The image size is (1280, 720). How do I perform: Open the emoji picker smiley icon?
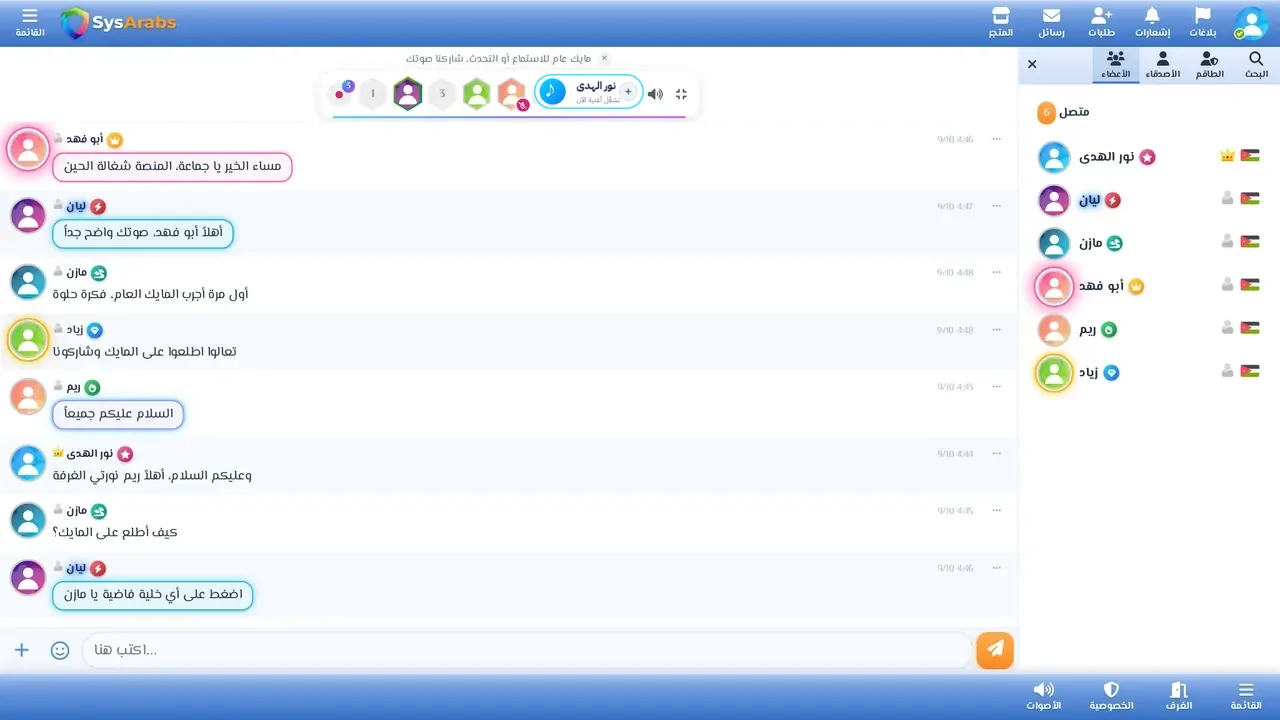tap(60, 650)
